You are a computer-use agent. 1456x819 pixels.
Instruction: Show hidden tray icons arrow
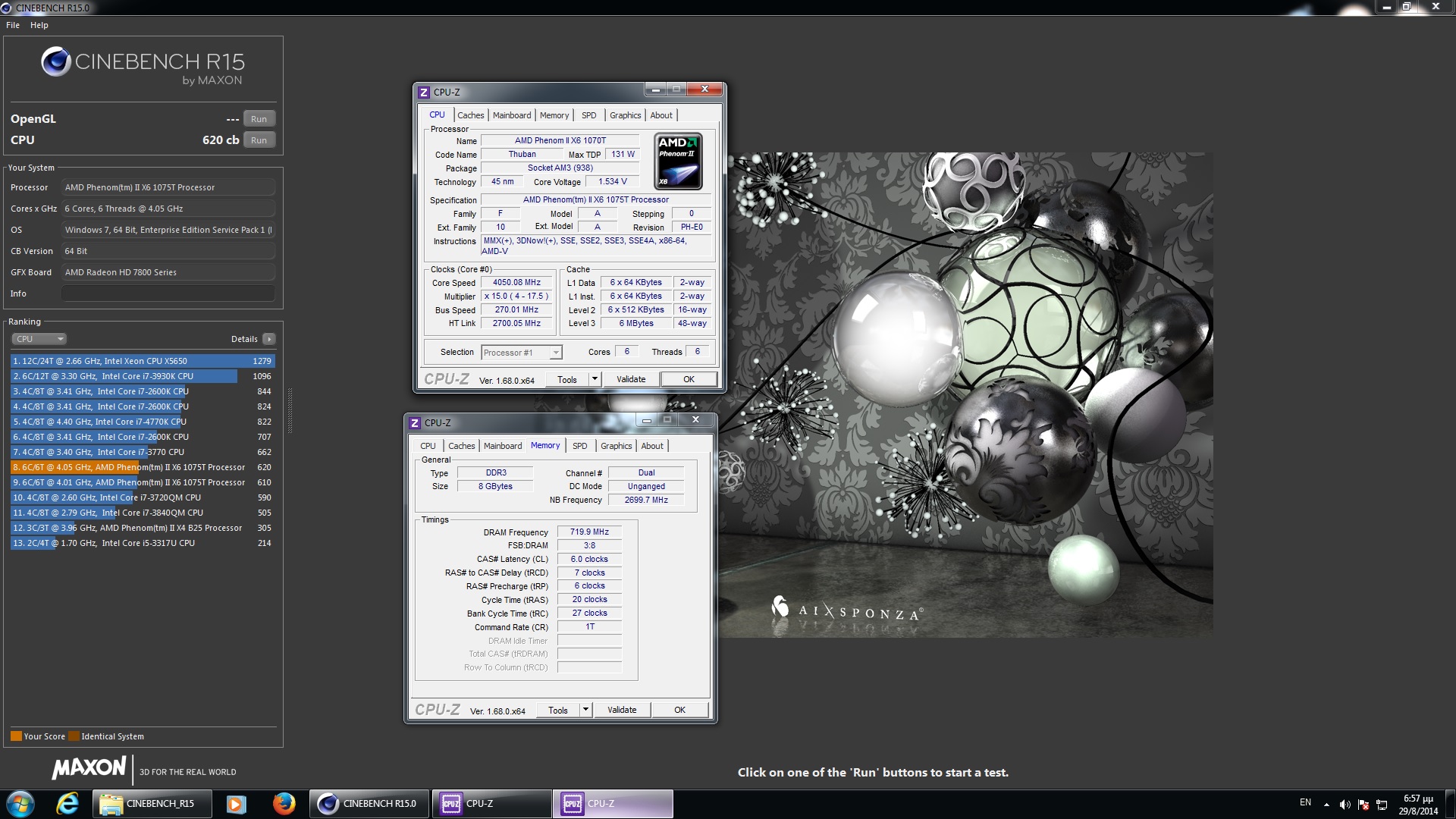pos(1326,805)
